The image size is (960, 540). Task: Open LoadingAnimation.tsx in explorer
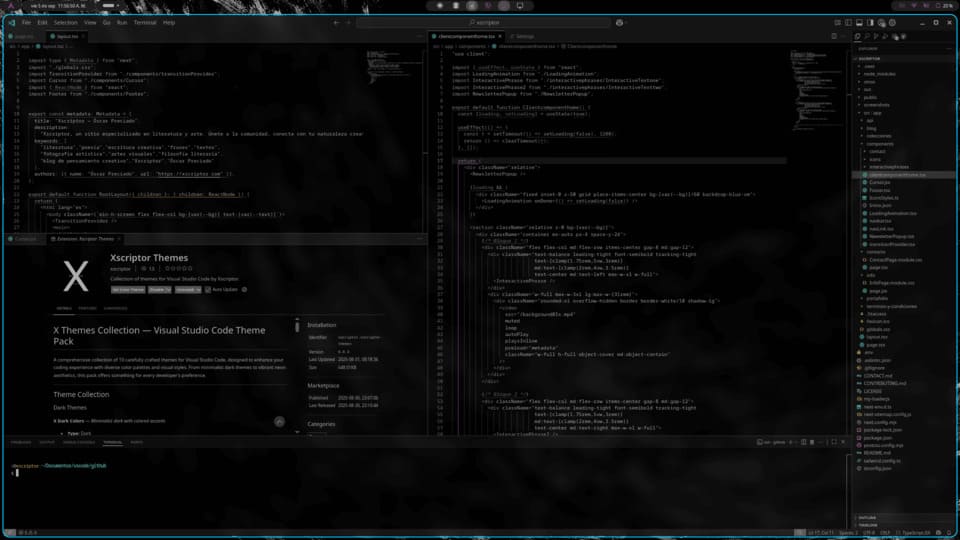coord(893,214)
